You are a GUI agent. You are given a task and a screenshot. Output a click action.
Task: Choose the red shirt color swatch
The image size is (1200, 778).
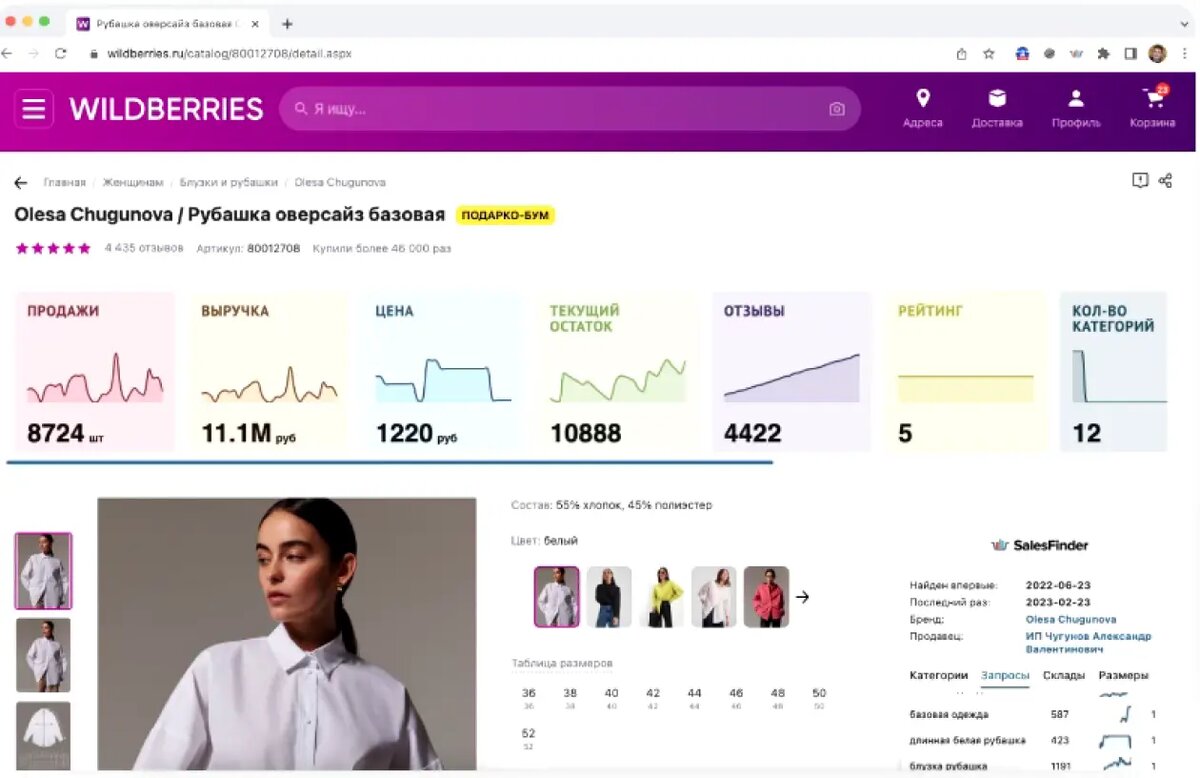point(766,597)
